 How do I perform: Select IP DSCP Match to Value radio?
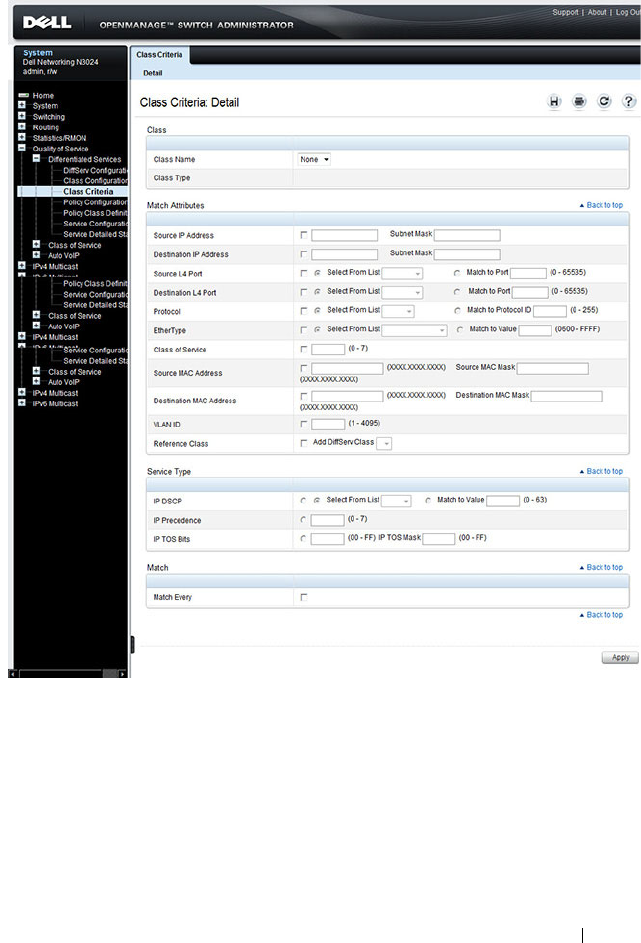tap(428, 500)
